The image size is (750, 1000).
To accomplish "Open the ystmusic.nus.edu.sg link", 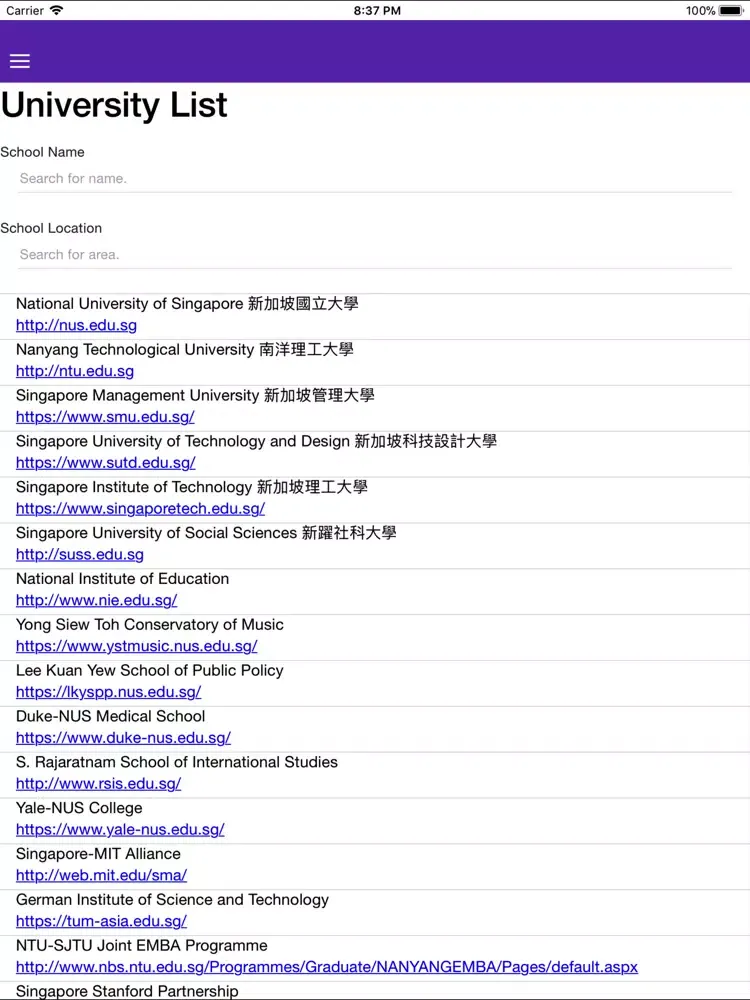I will click(136, 647).
